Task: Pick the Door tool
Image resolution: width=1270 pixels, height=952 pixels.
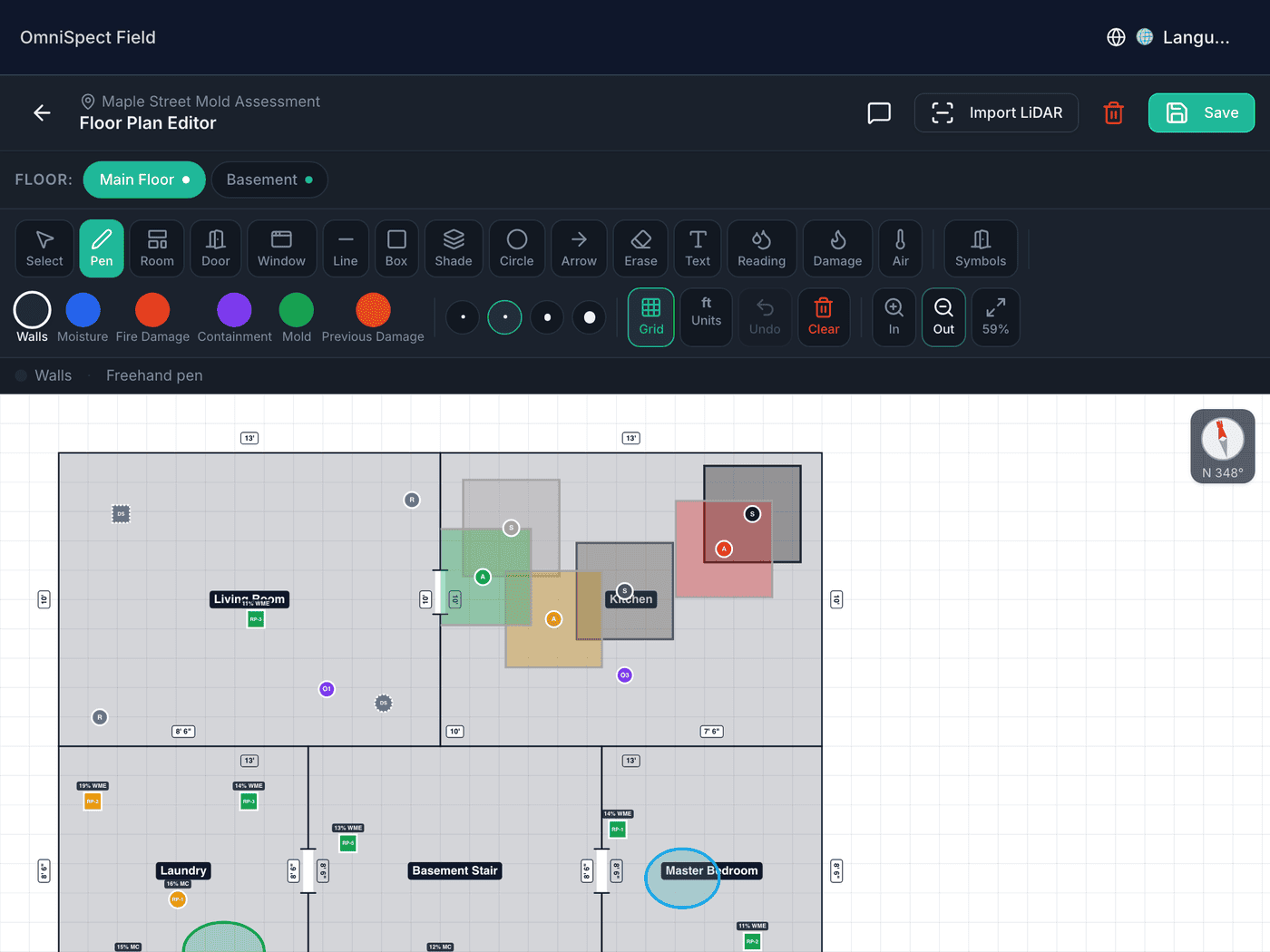Action: click(x=216, y=248)
